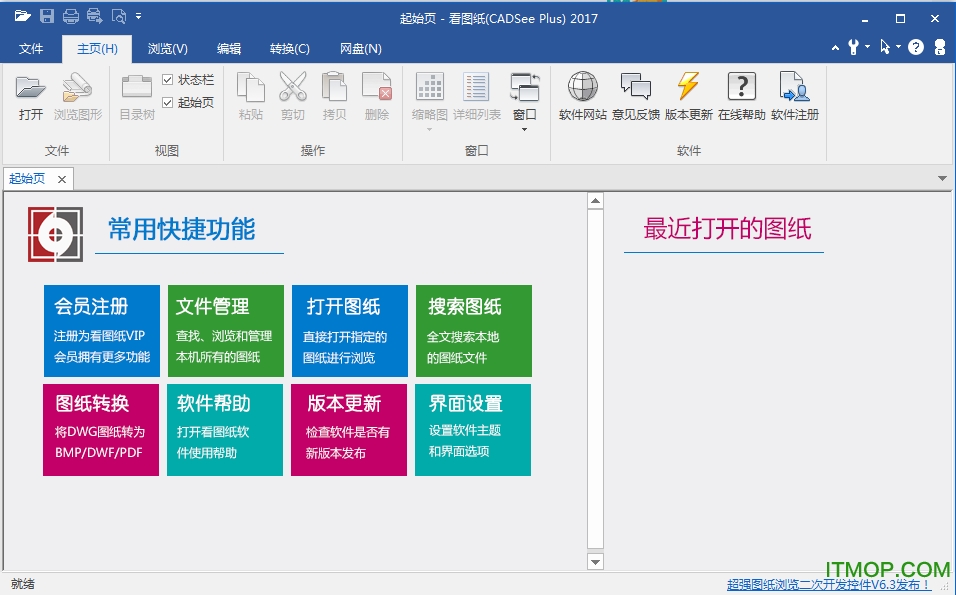
Task: Open the 超强图纸浏览二次开发控件 status bar link
Action: tap(828, 585)
